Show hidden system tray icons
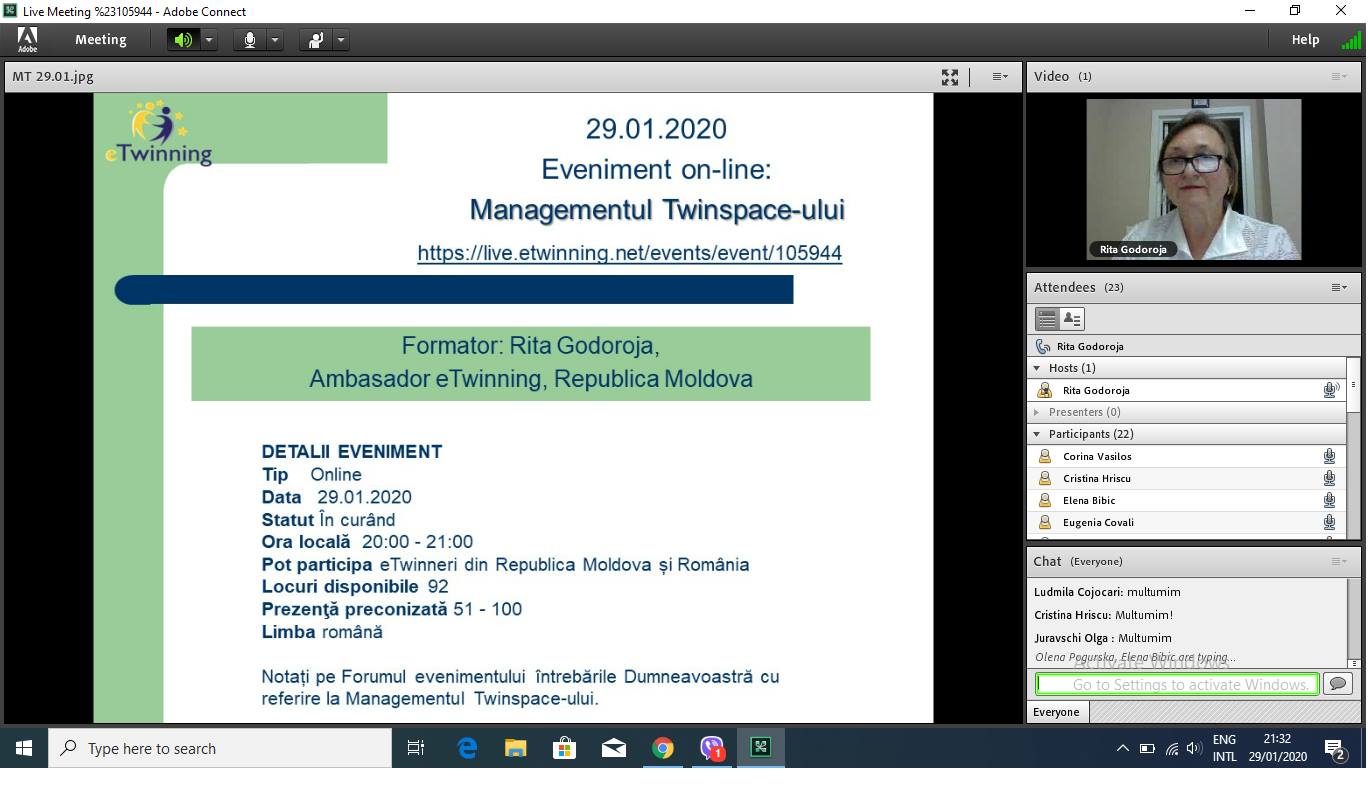 pyautogui.click(x=1122, y=748)
